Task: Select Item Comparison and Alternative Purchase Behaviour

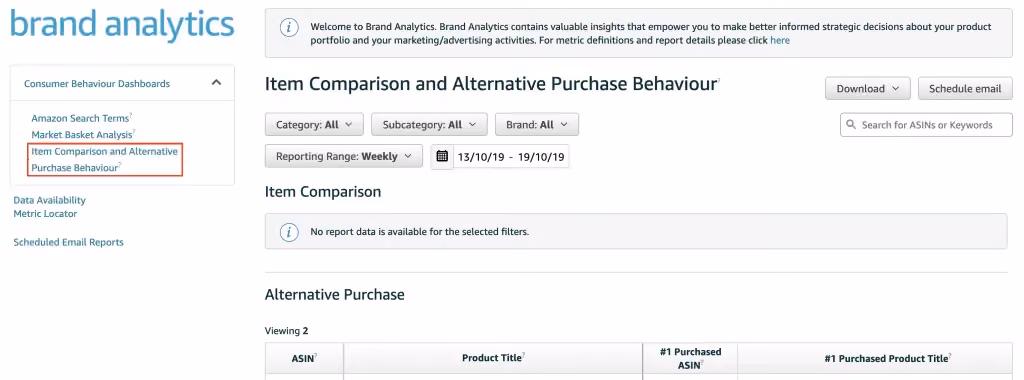Action: tap(105, 159)
